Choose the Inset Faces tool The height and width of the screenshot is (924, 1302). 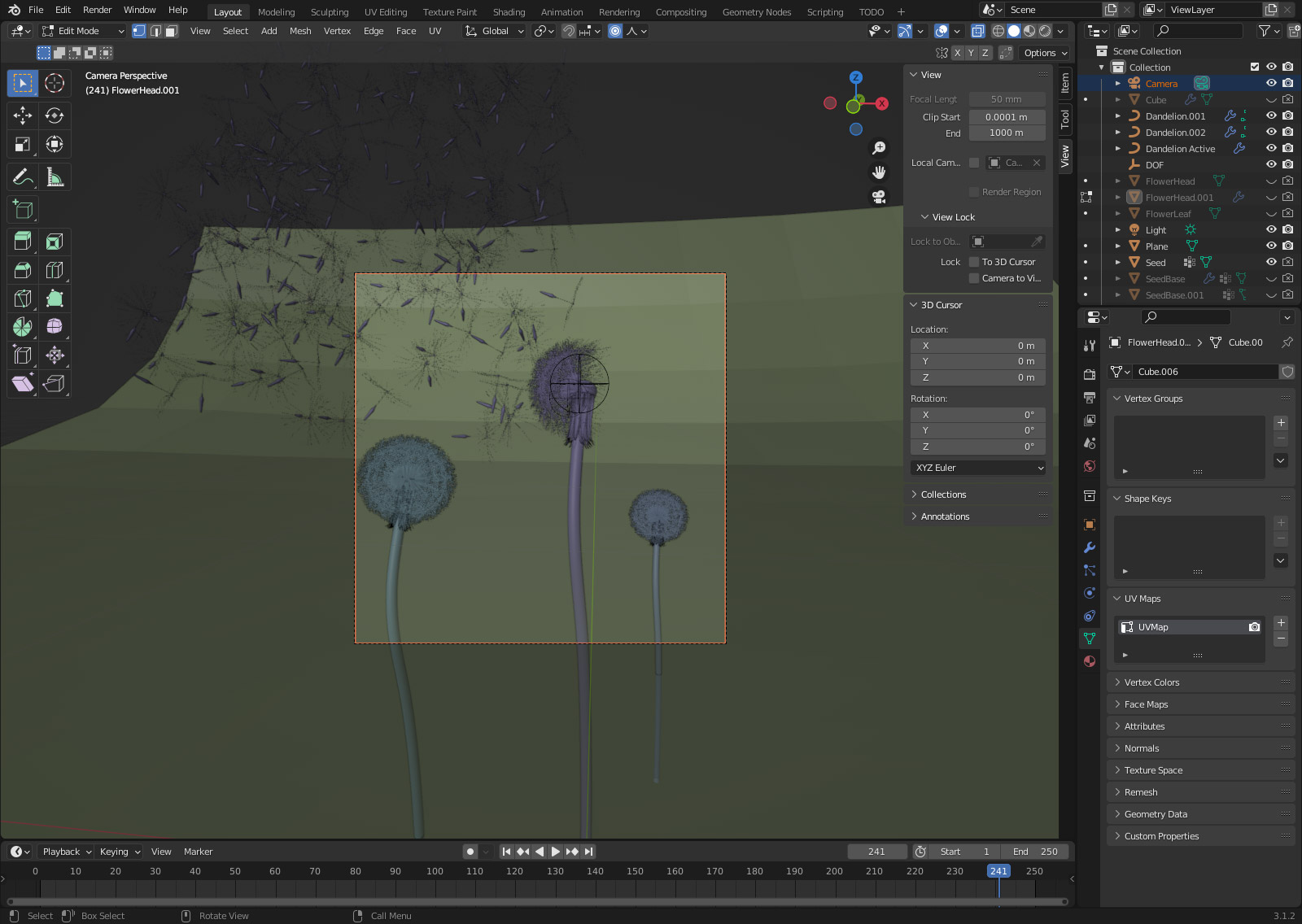tap(55, 242)
